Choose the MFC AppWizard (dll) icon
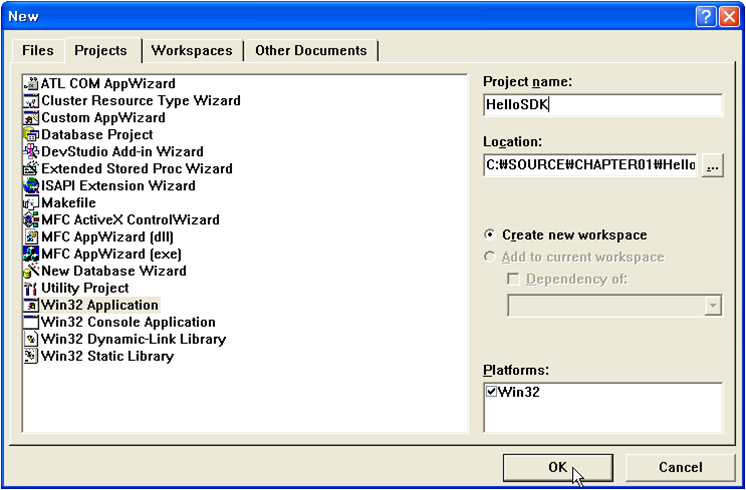The height and width of the screenshot is (490, 746). pos(31,237)
